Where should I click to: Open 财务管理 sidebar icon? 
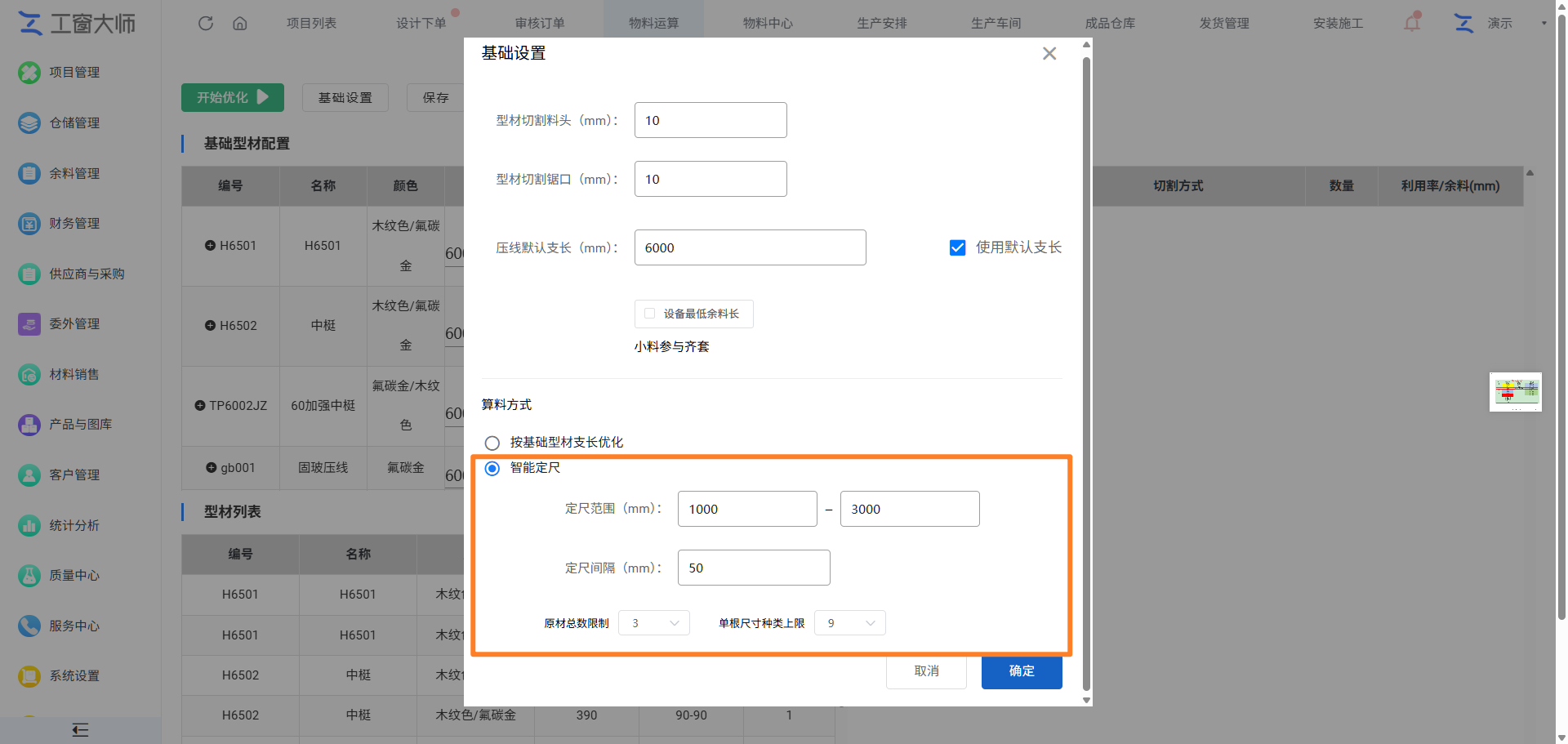click(x=29, y=223)
